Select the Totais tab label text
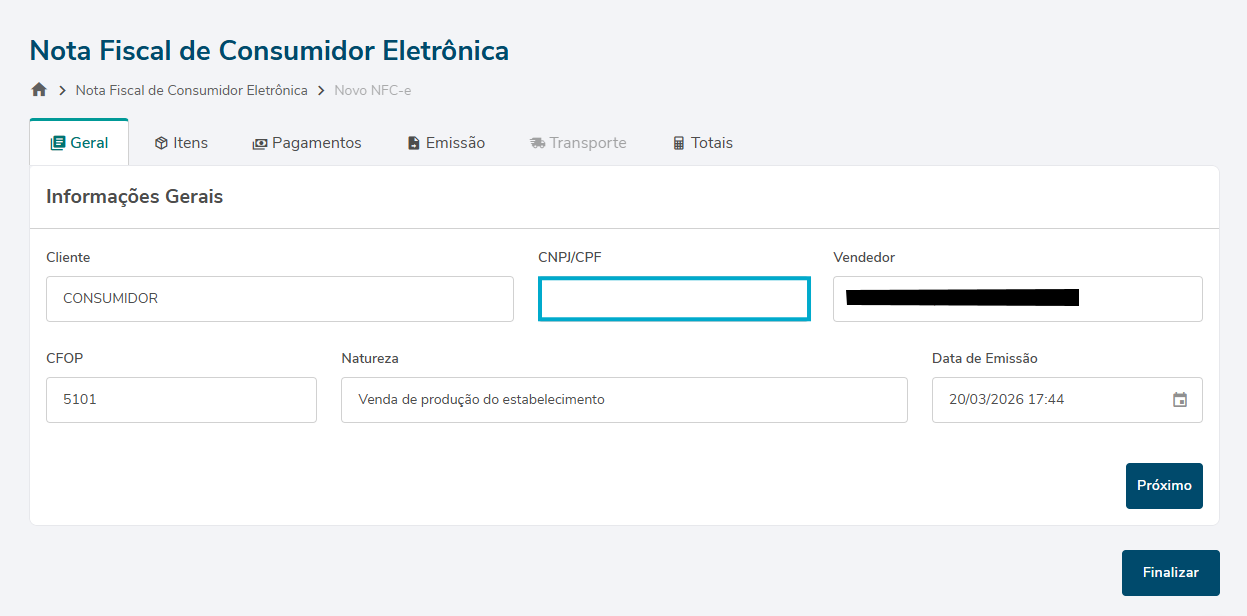The height and width of the screenshot is (616, 1247). tap(712, 143)
